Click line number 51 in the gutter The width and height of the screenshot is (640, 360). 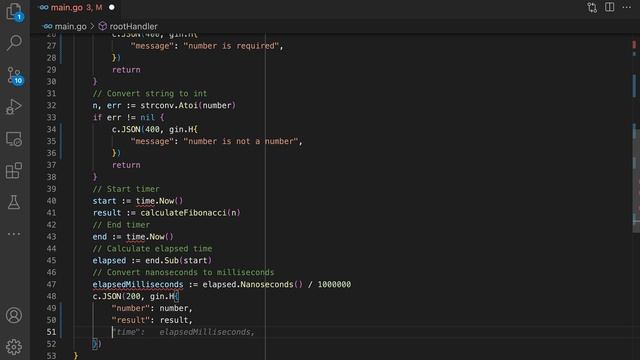pyautogui.click(x=51, y=332)
